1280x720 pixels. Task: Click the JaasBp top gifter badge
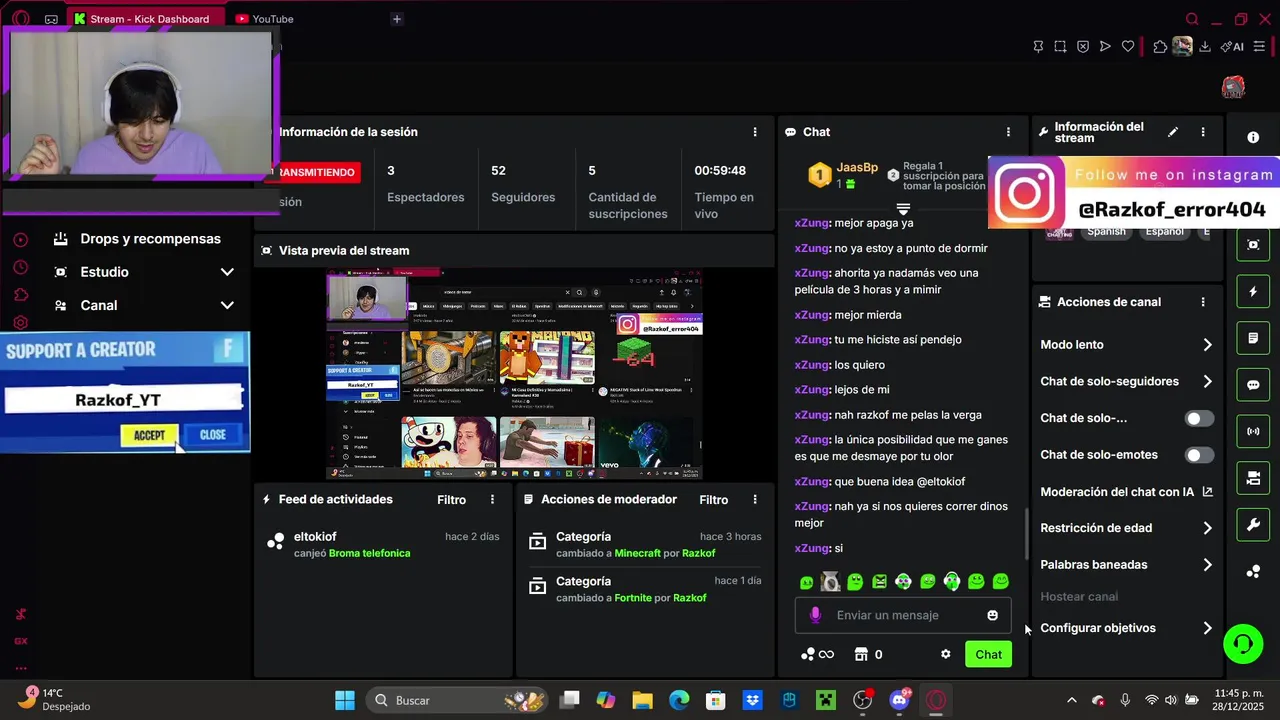point(820,176)
